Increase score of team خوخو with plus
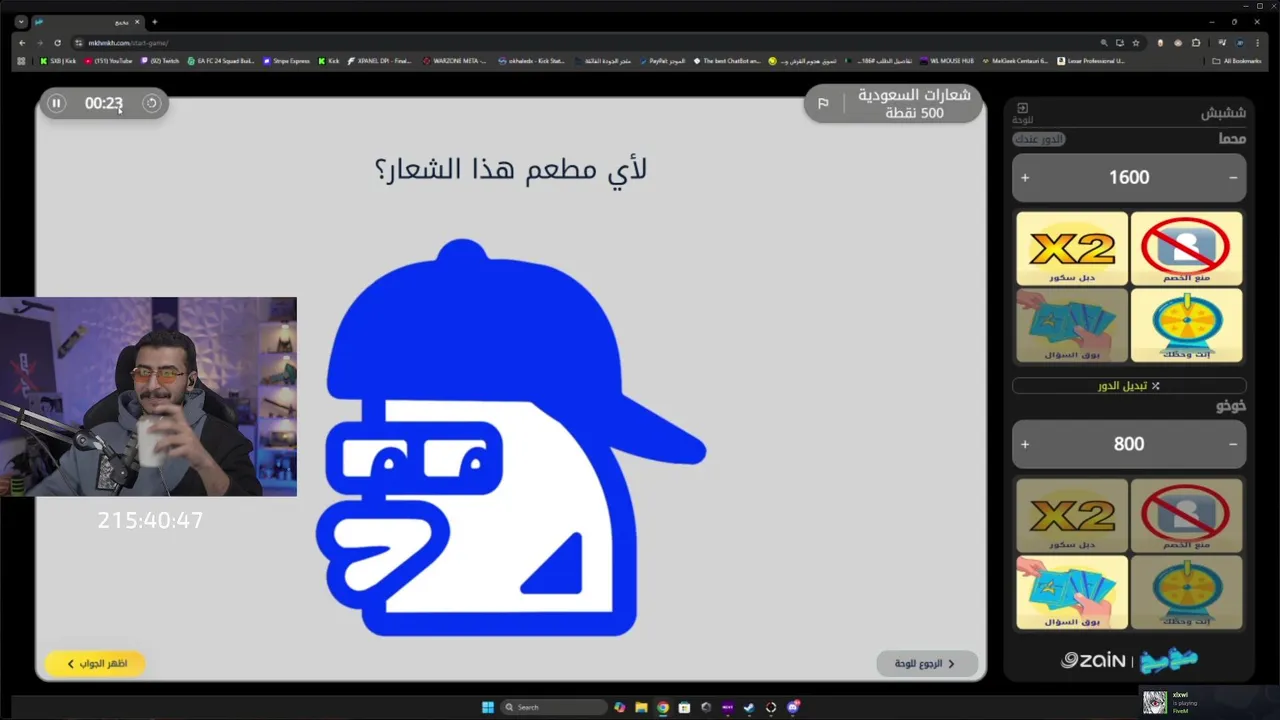 point(1025,444)
